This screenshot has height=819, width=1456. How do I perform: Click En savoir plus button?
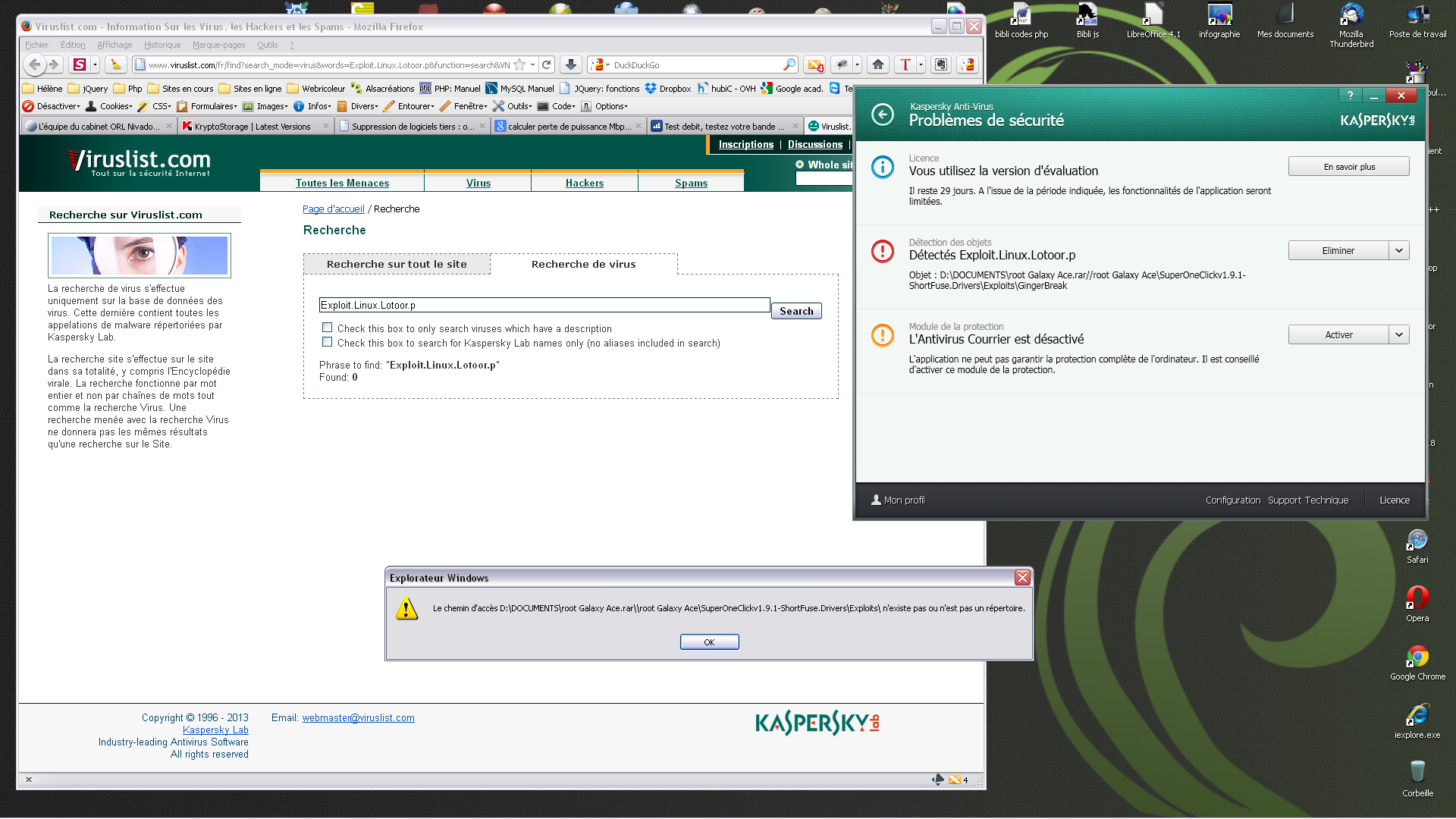click(x=1349, y=167)
